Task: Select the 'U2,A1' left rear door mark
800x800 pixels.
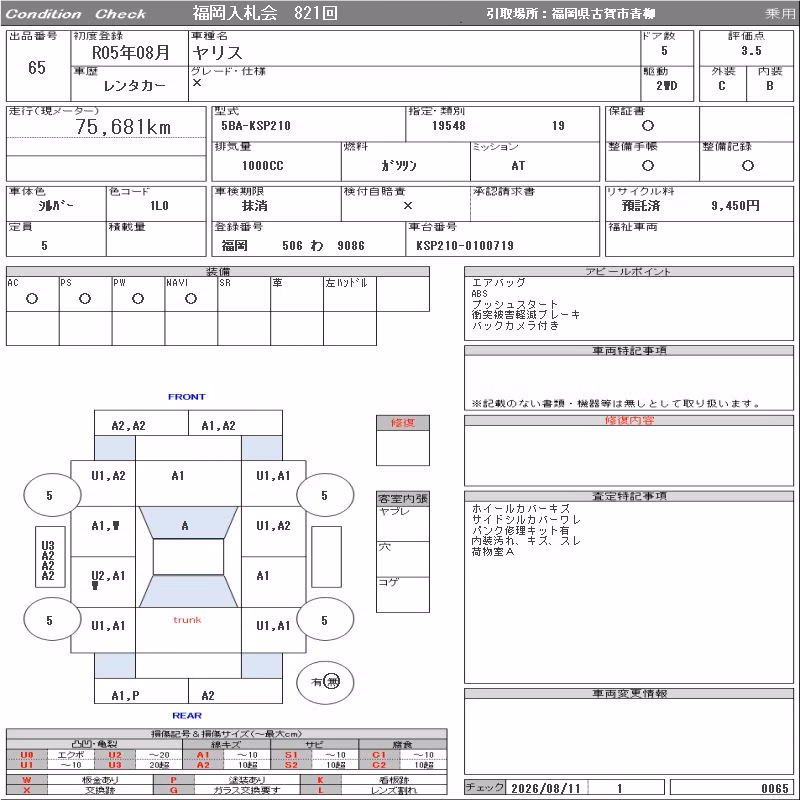Action: [x=108, y=577]
